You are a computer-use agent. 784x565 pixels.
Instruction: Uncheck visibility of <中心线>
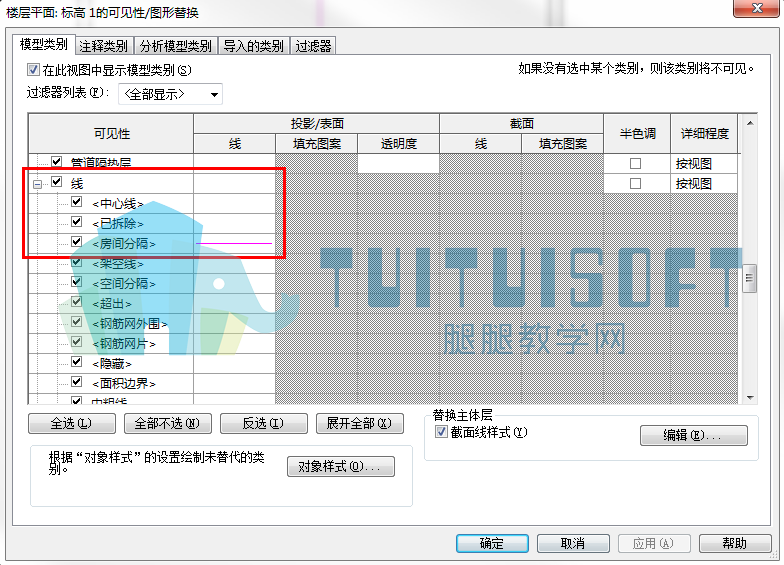pos(76,202)
